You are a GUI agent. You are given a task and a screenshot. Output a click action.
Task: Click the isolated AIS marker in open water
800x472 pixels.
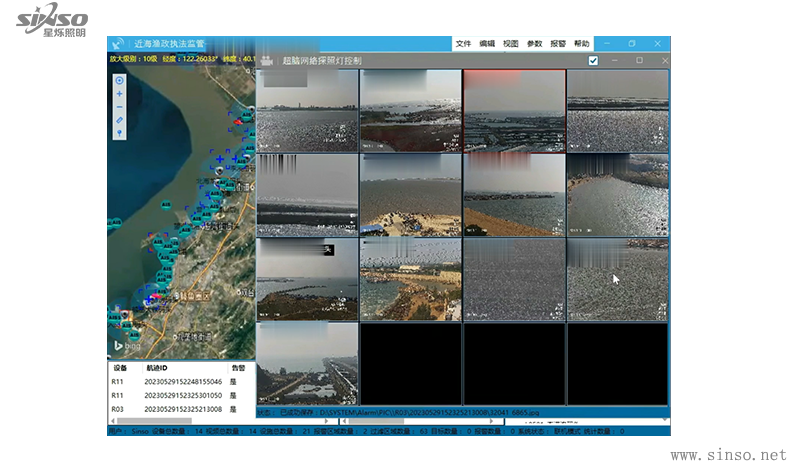[x=166, y=205]
